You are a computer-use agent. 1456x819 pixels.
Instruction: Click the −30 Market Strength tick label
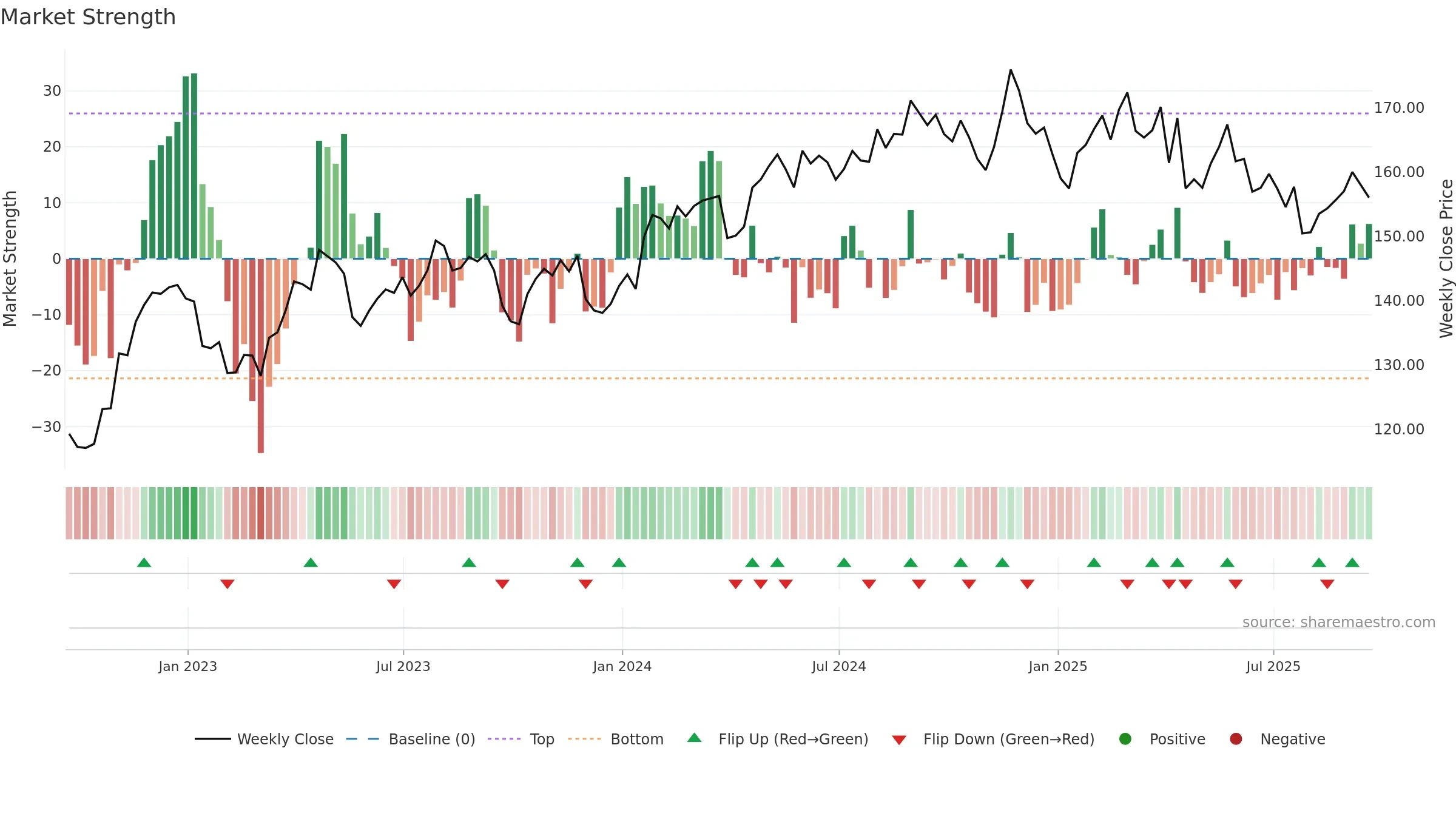(47, 427)
